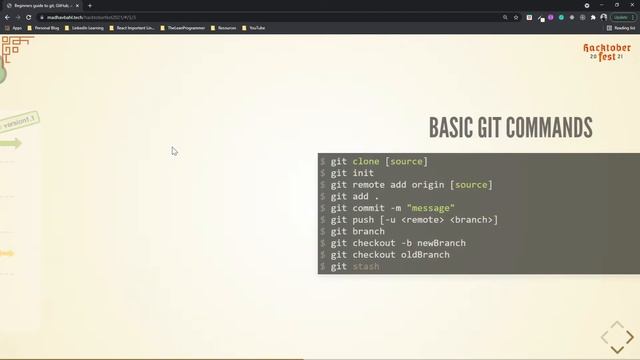640x360 pixels.
Task: Open the Personal Blog bookmark folder
Action: [43, 28]
